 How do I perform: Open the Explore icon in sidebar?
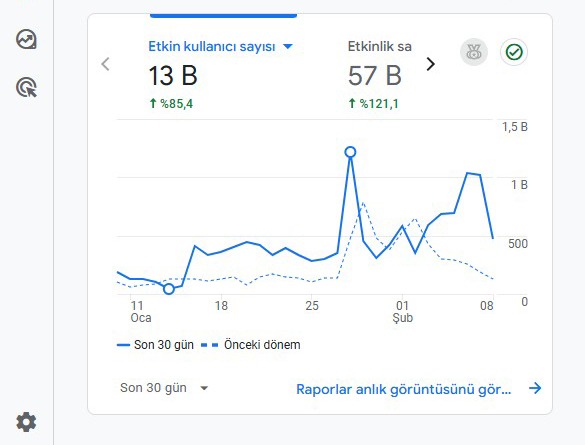26,39
